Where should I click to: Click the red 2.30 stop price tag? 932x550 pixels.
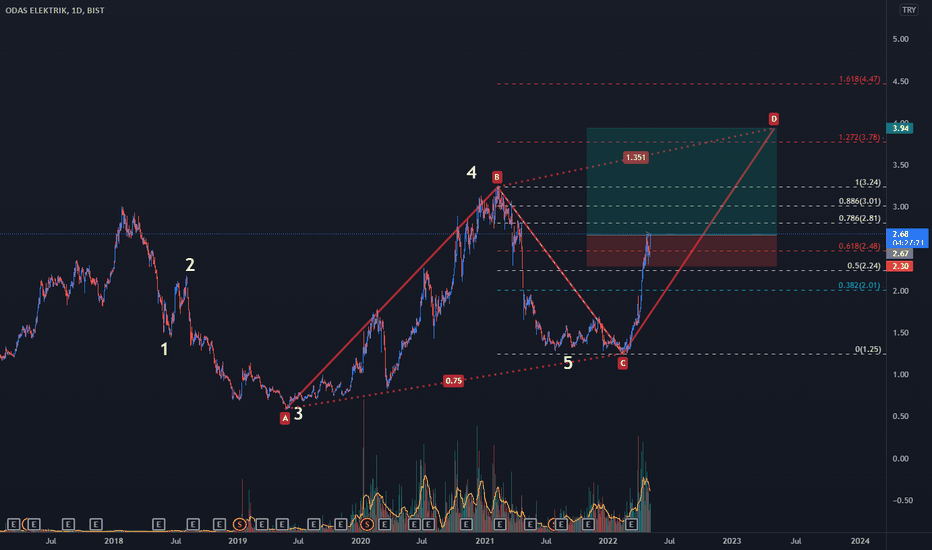click(900, 266)
